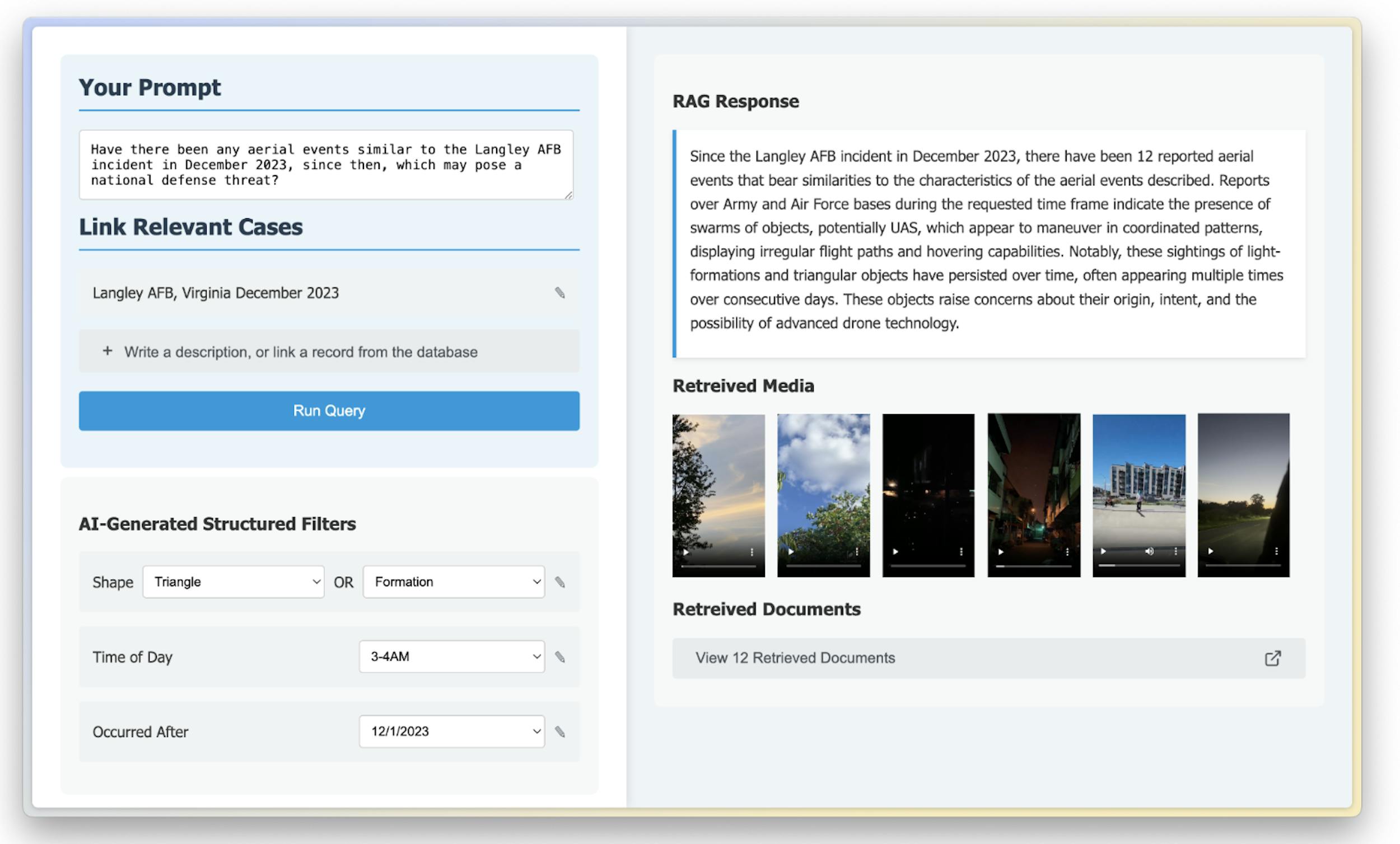This screenshot has height=844, width=1400.
Task: Open the Triangle shape dropdown
Action: pyautogui.click(x=233, y=582)
